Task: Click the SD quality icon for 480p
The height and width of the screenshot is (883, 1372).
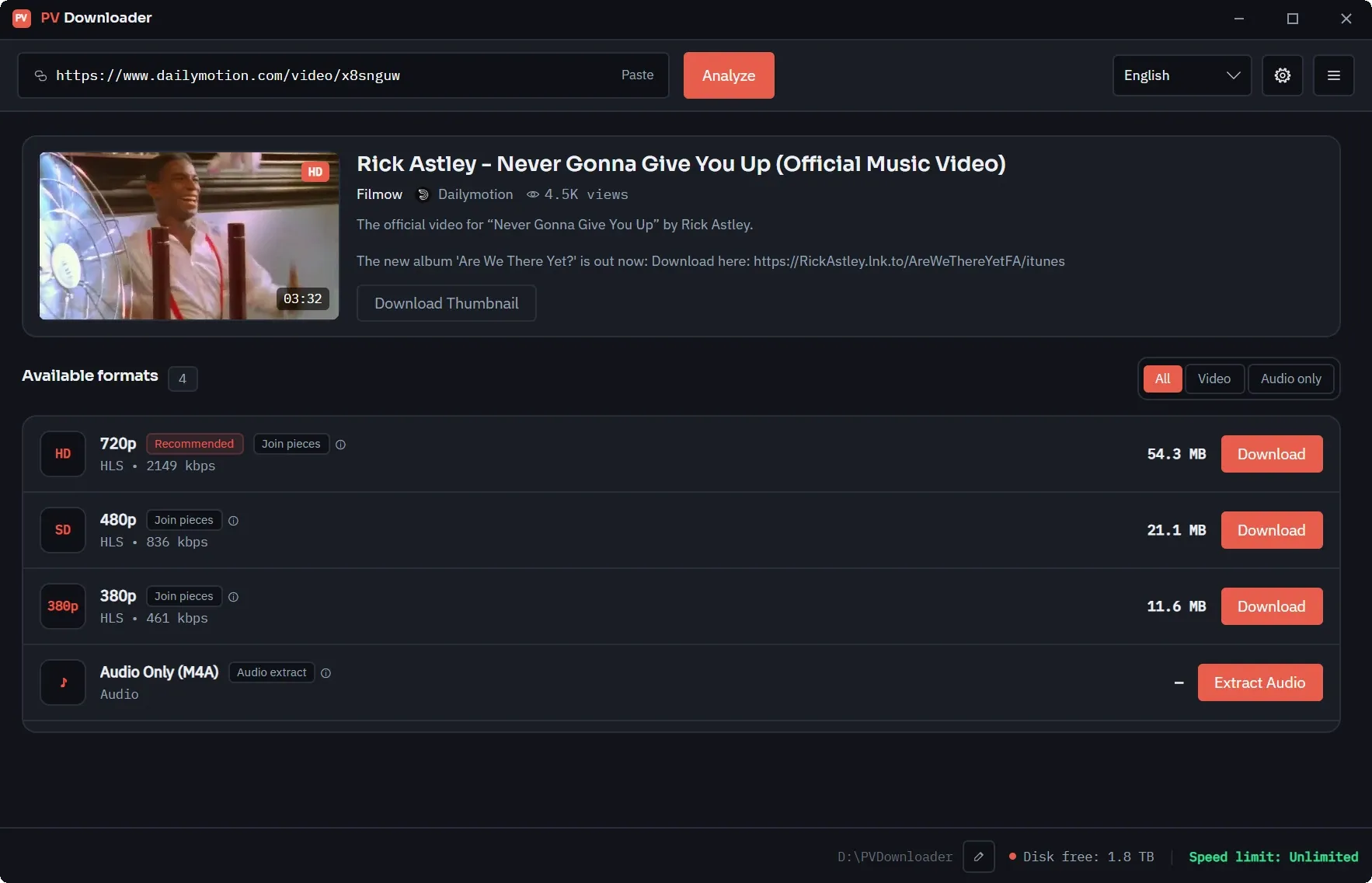Action: pyautogui.click(x=63, y=530)
